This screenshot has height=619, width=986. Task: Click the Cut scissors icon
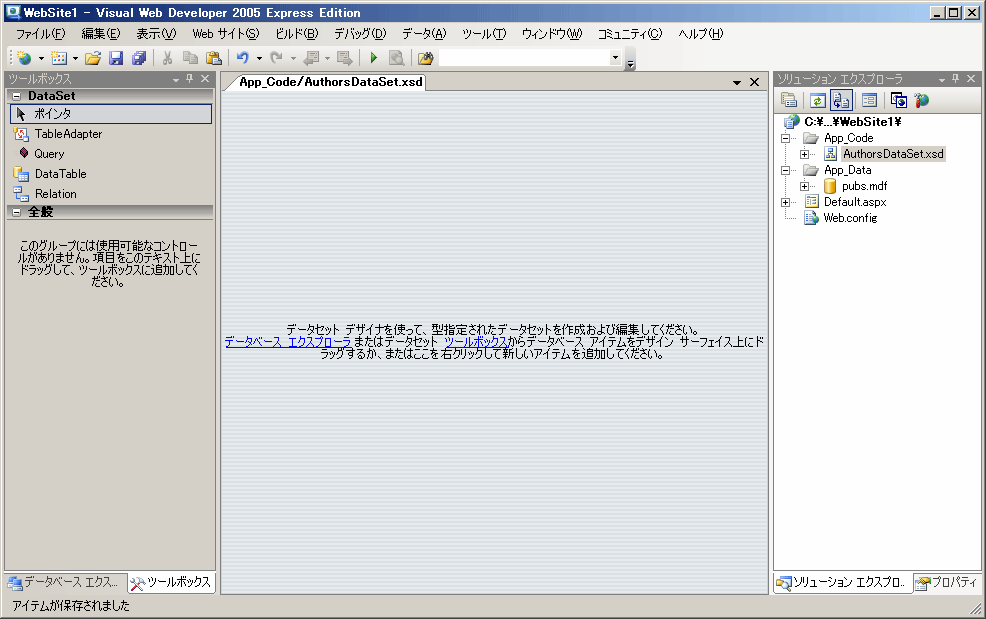coord(167,58)
